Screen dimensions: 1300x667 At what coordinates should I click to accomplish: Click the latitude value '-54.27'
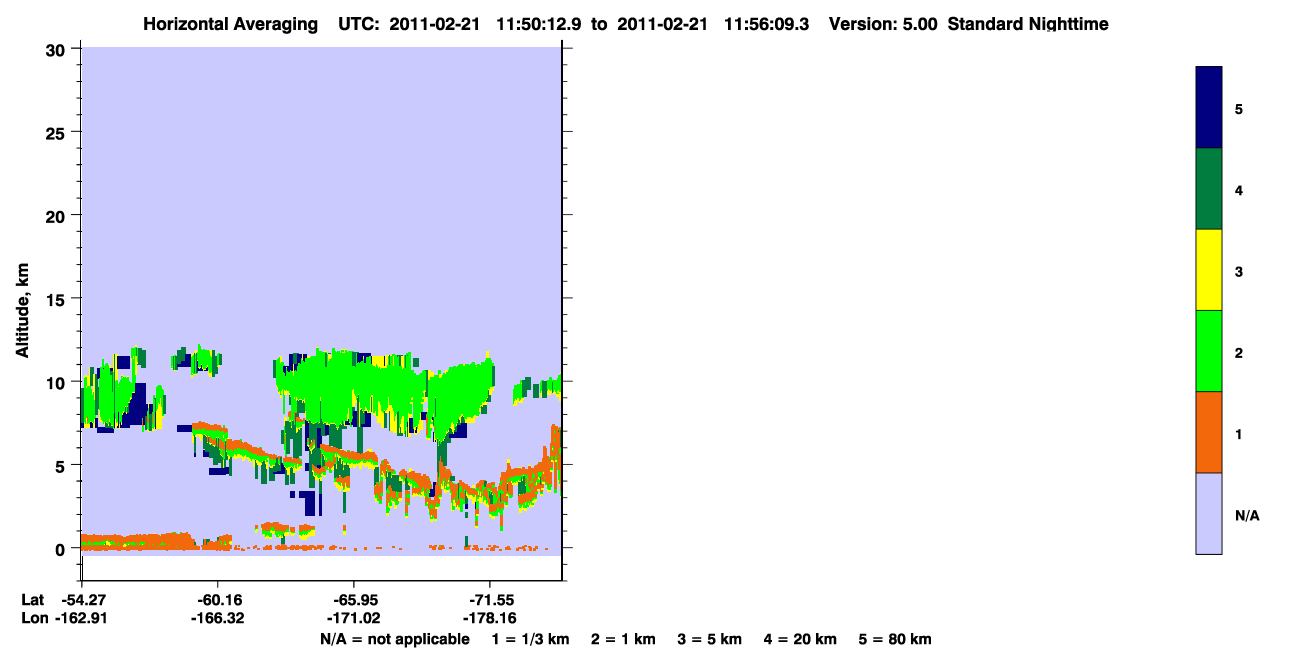82,600
